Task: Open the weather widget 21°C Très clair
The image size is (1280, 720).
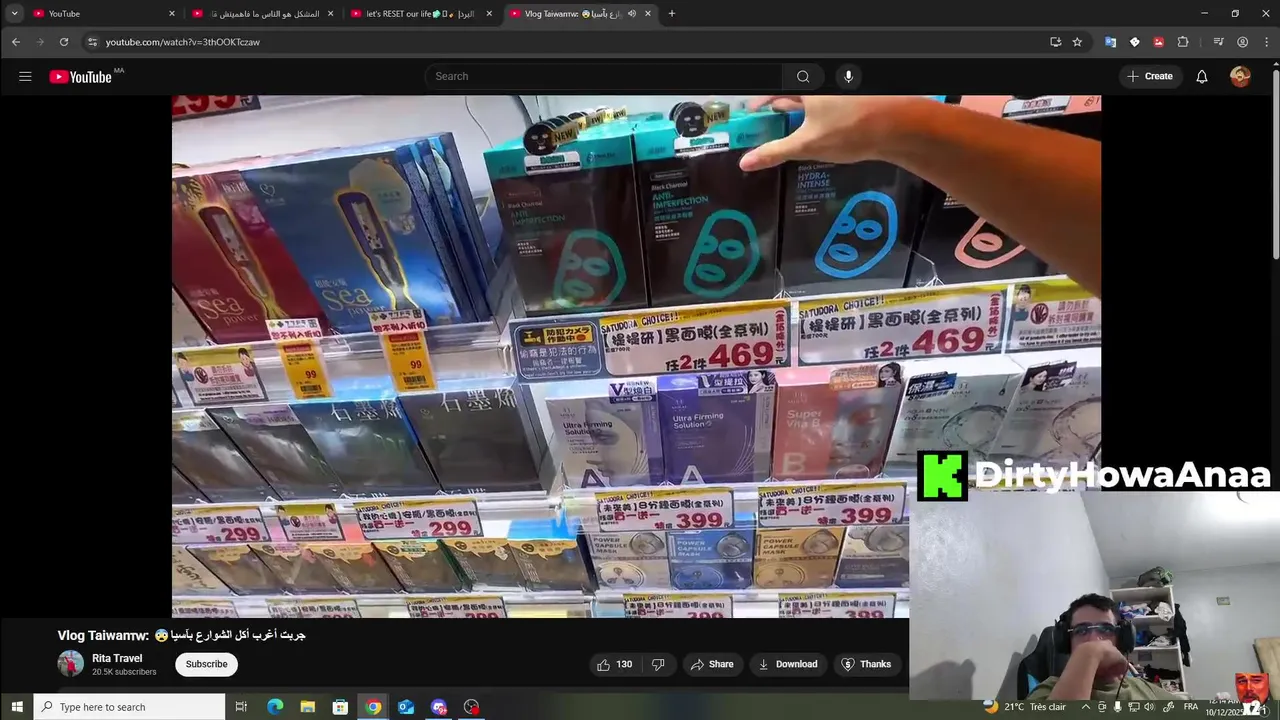Action: [x=1026, y=707]
